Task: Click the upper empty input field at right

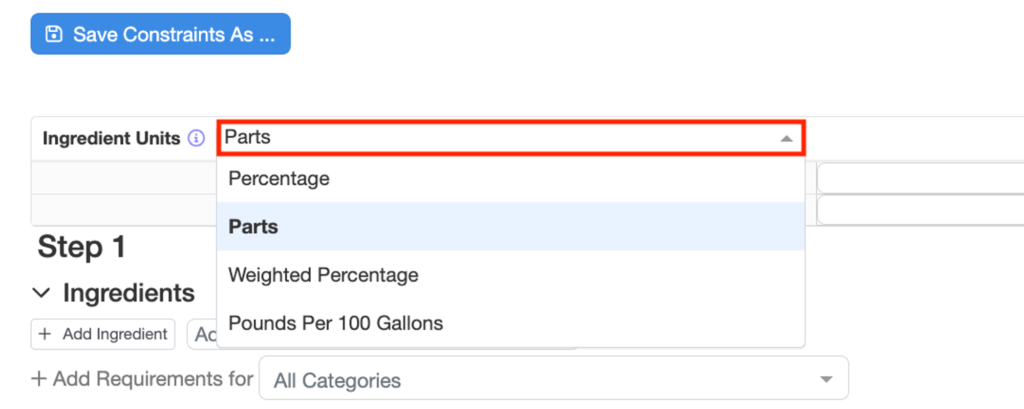Action: [x=920, y=179]
